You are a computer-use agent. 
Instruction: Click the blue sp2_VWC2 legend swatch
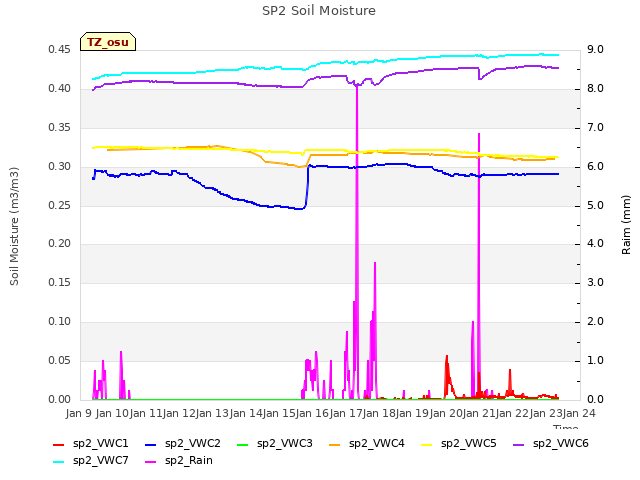(x=151, y=444)
